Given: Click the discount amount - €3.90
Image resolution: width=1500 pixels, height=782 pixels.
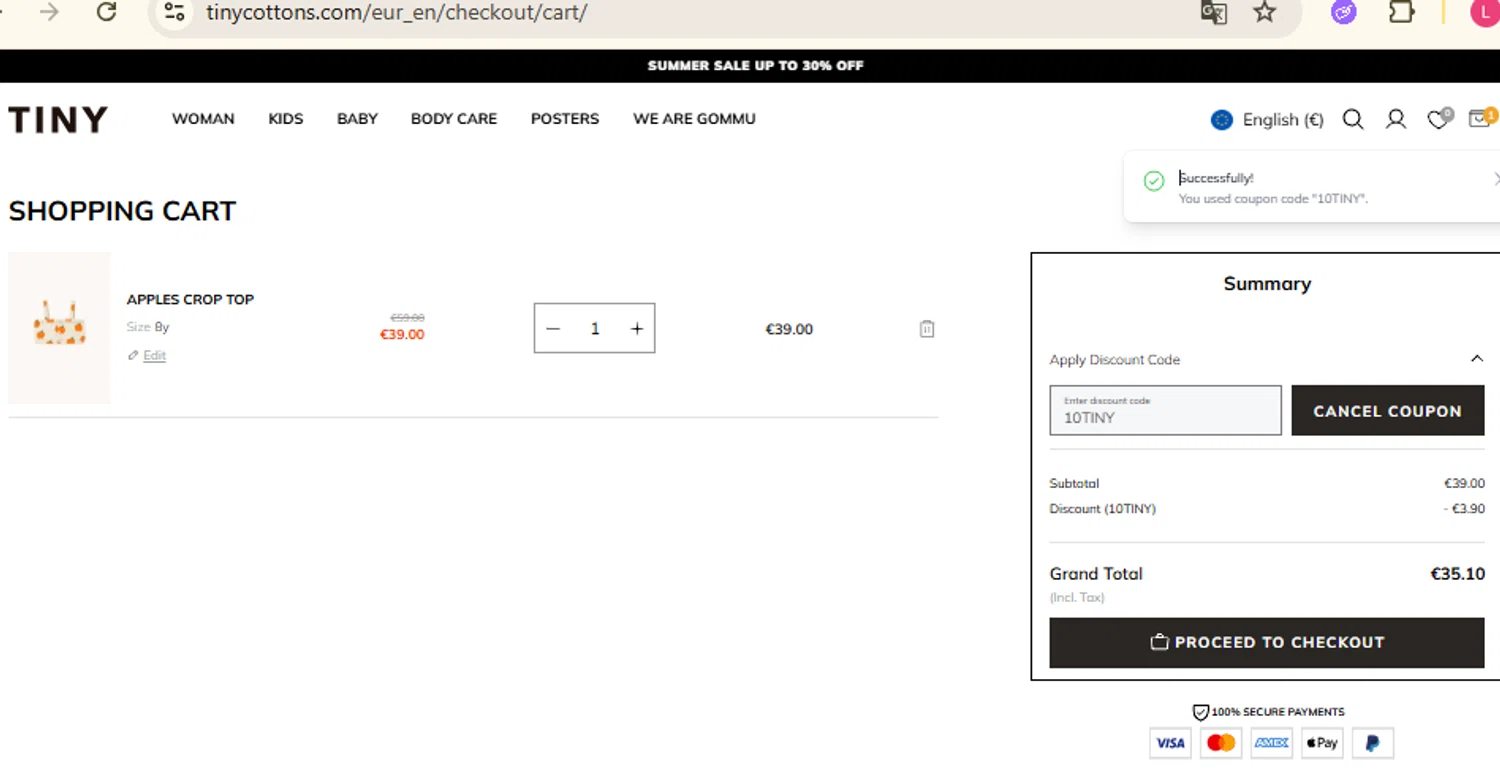Looking at the screenshot, I should tap(1464, 509).
